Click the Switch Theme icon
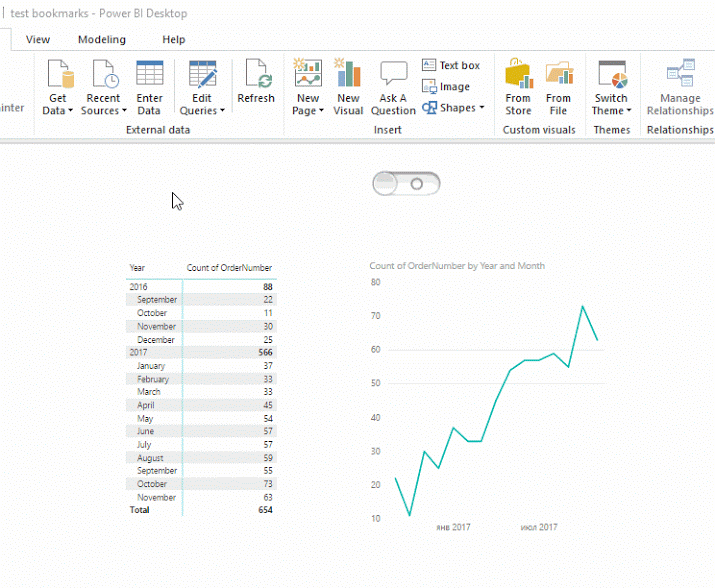Image resolution: width=715 pixels, height=588 pixels. [x=612, y=73]
